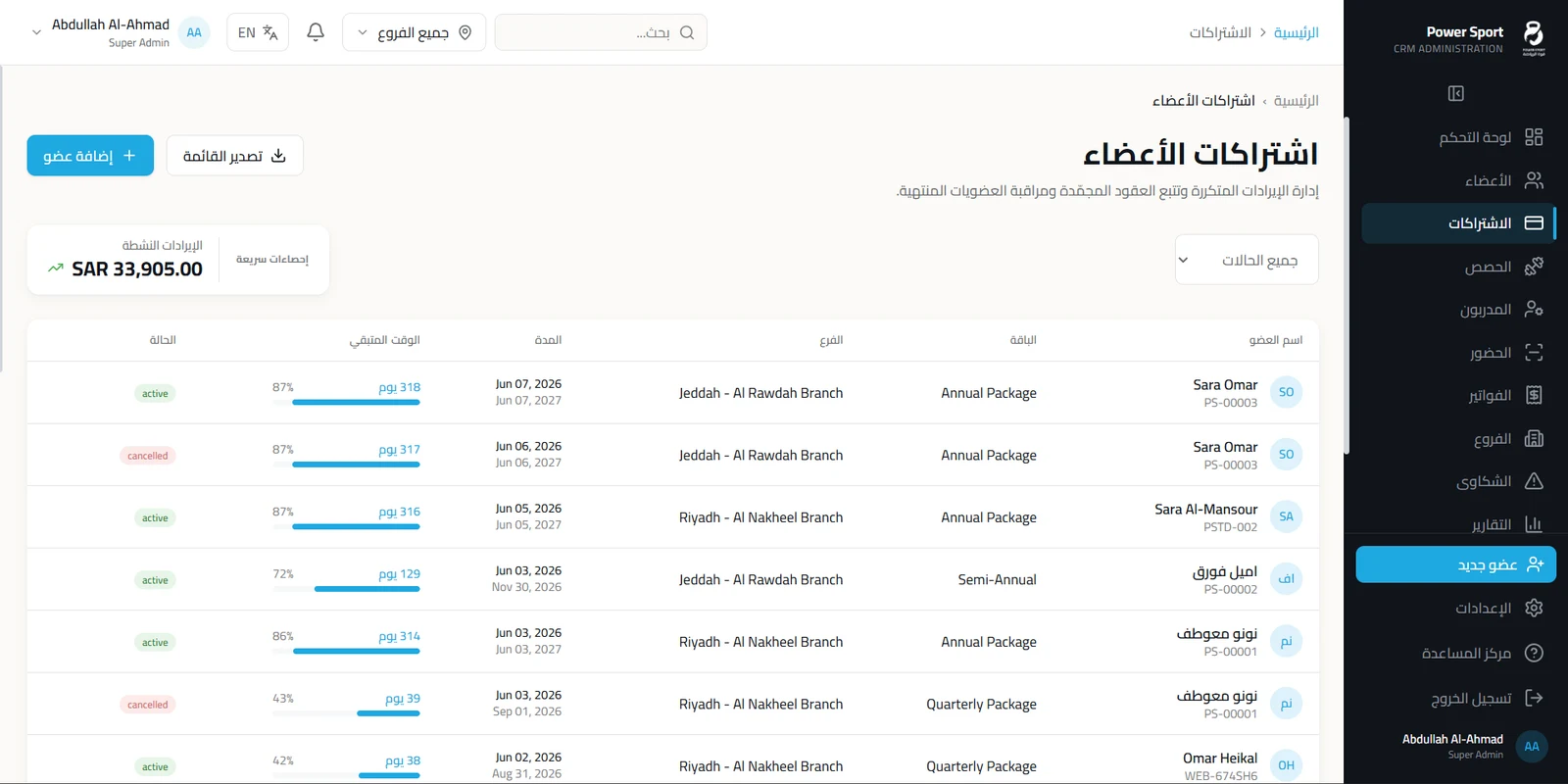Image resolution: width=1568 pixels, height=784 pixels.
Task: Go to الفواتير in the sidebar
Action: [x=1458, y=395]
